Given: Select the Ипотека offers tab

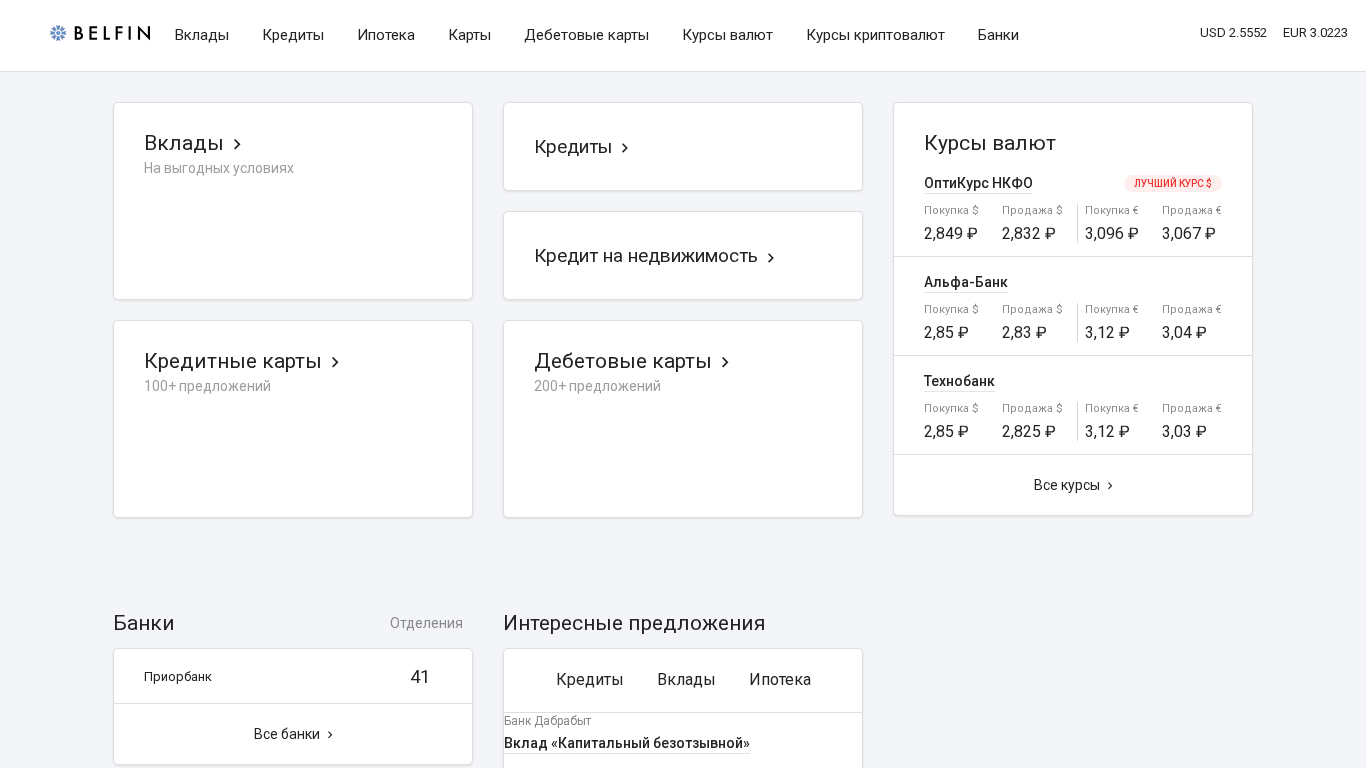Looking at the screenshot, I should pyautogui.click(x=780, y=680).
